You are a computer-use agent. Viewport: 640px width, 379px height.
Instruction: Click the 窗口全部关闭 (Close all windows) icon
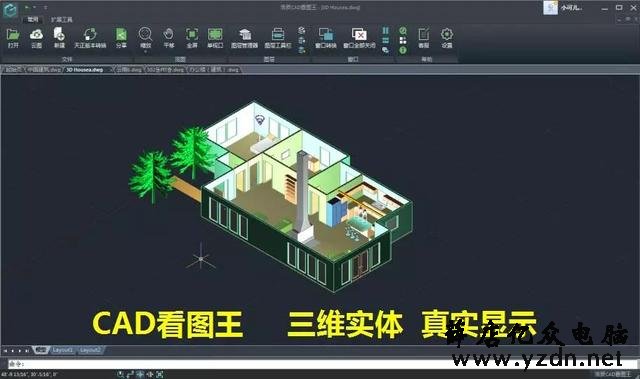[359, 34]
